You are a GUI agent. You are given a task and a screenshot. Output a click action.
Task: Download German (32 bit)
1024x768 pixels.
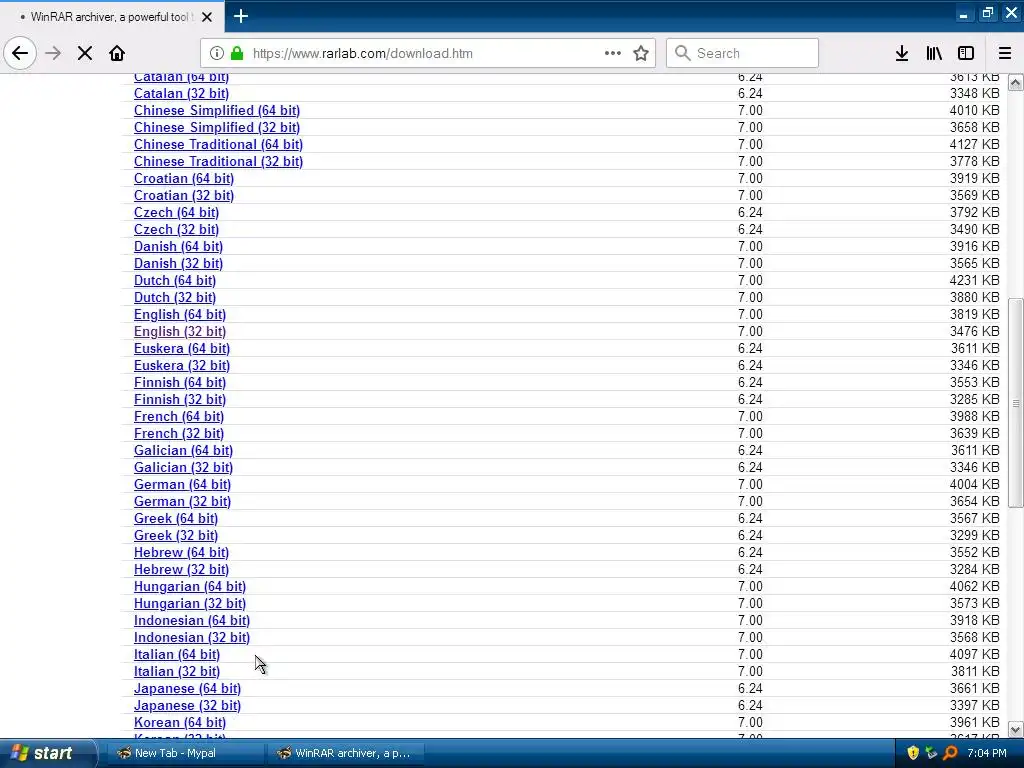tap(182, 501)
